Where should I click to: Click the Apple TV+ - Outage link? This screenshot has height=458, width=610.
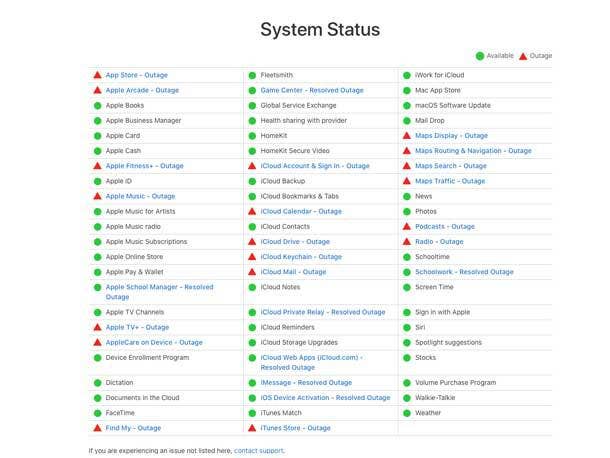pyautogui.click(x=137, y=327)
